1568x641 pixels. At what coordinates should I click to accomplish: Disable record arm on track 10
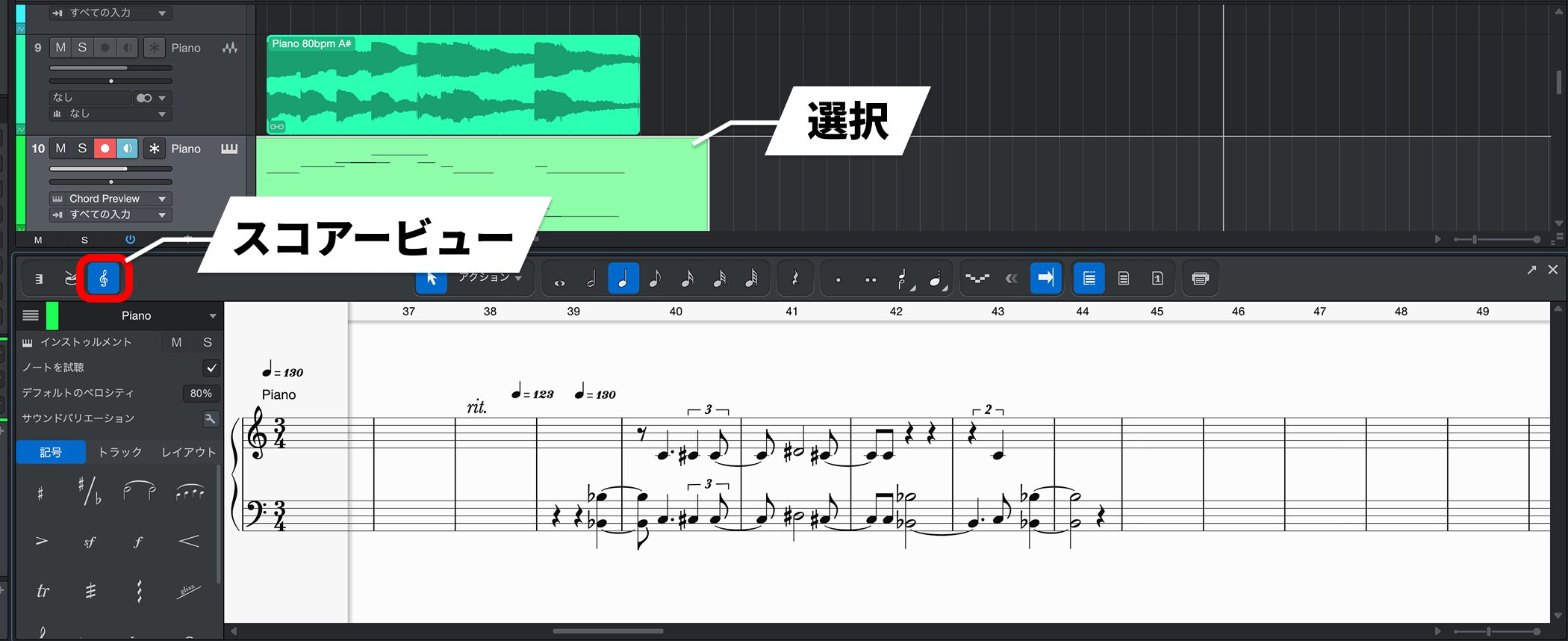pyautogui.click(x=105, y=149)
